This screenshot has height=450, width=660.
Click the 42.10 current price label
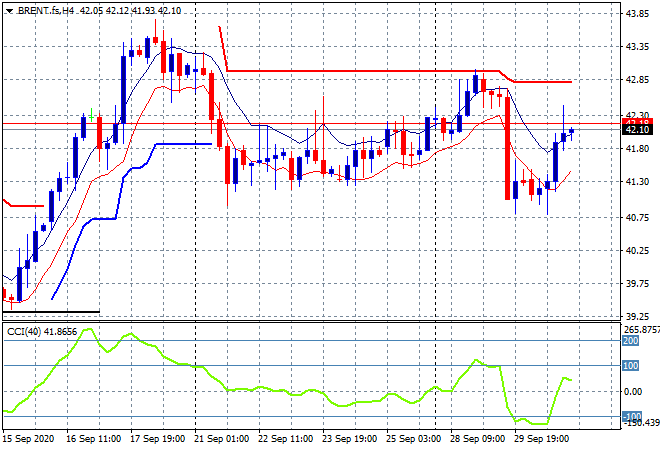click(x=637, y=130)
